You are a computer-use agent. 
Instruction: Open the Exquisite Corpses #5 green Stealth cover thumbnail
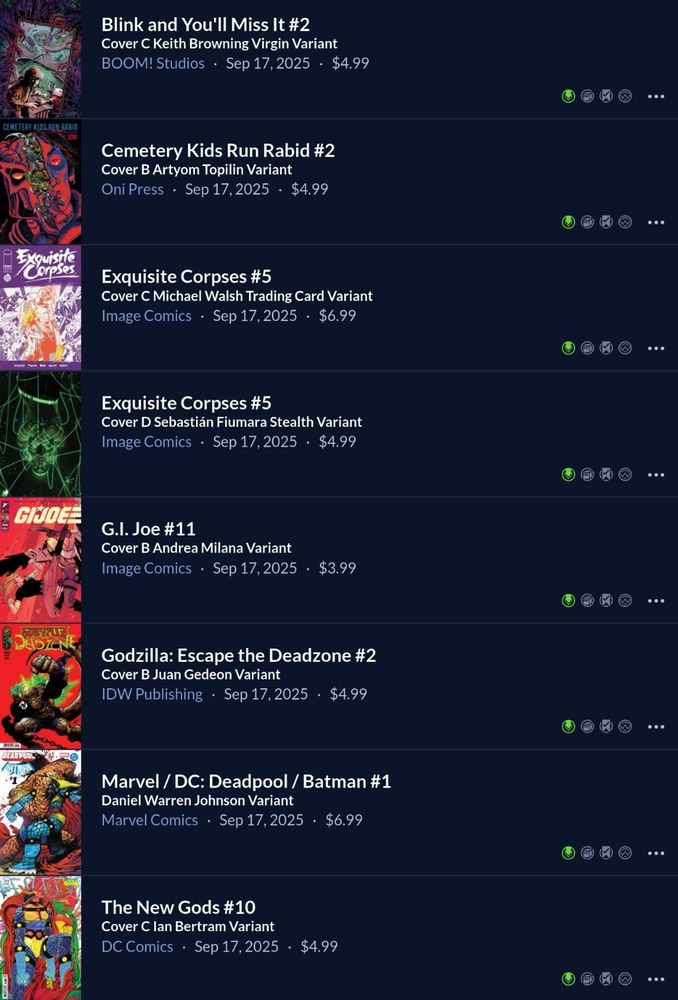(x=40, y=434)
